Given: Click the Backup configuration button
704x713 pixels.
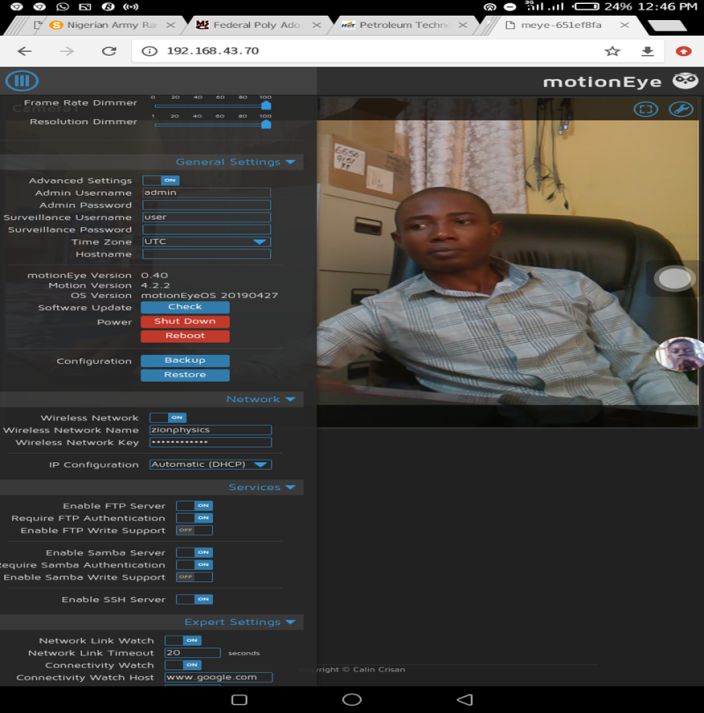Looking at the screenshot, I should click(x=185, y=361).
